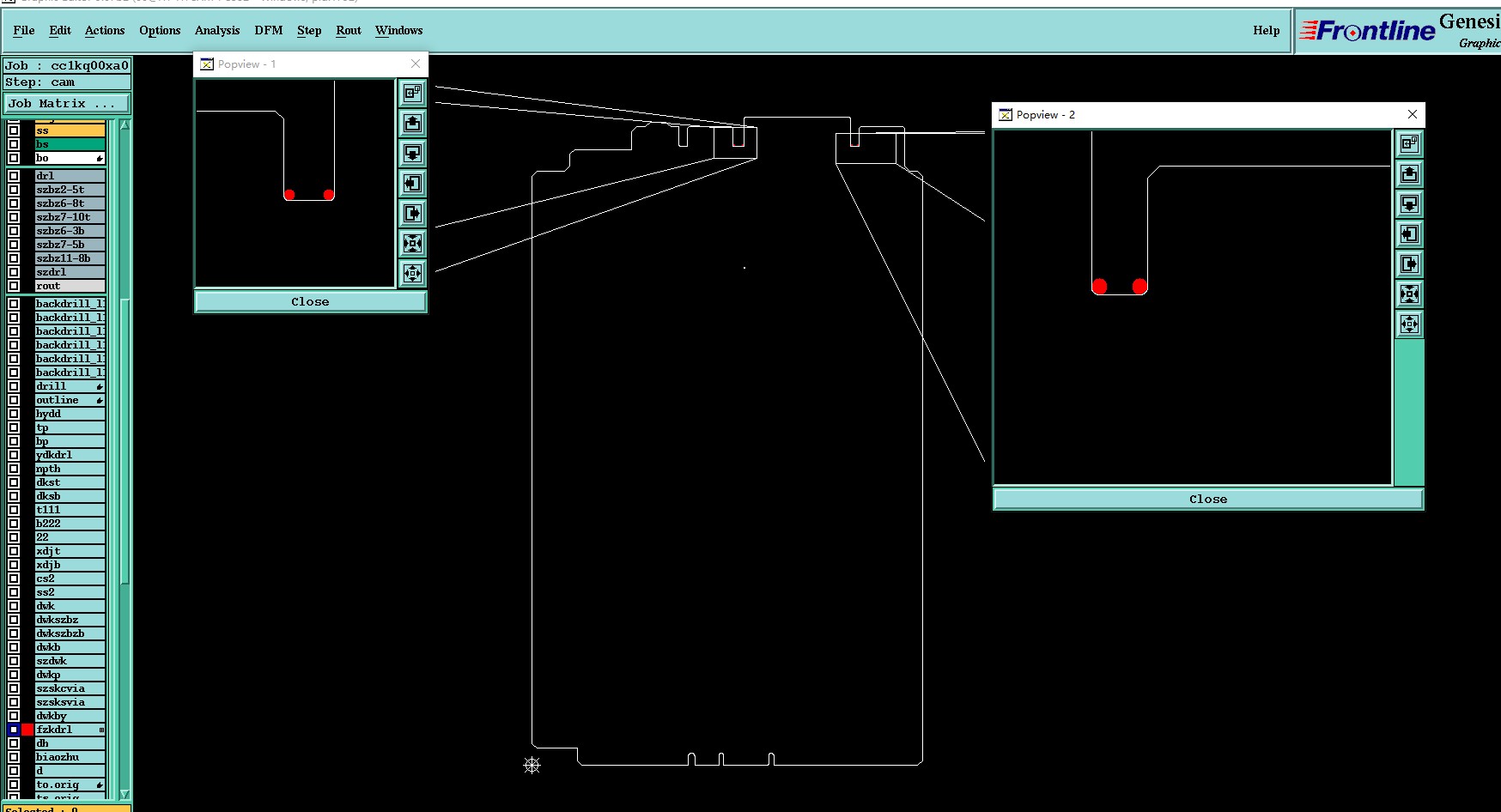
Task: Toggle display of the ss layer
Action: pos(14,130)
